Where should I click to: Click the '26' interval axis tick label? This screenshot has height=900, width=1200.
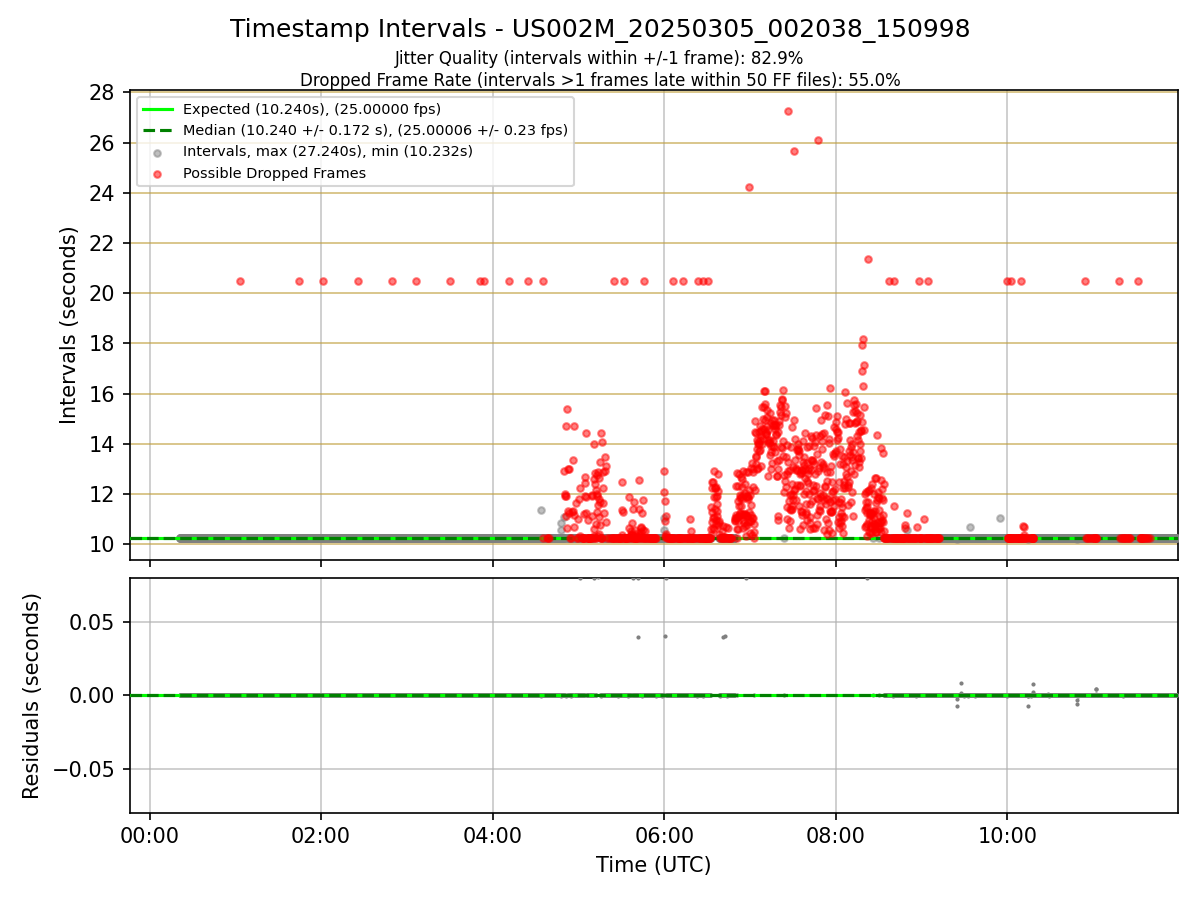101,143
